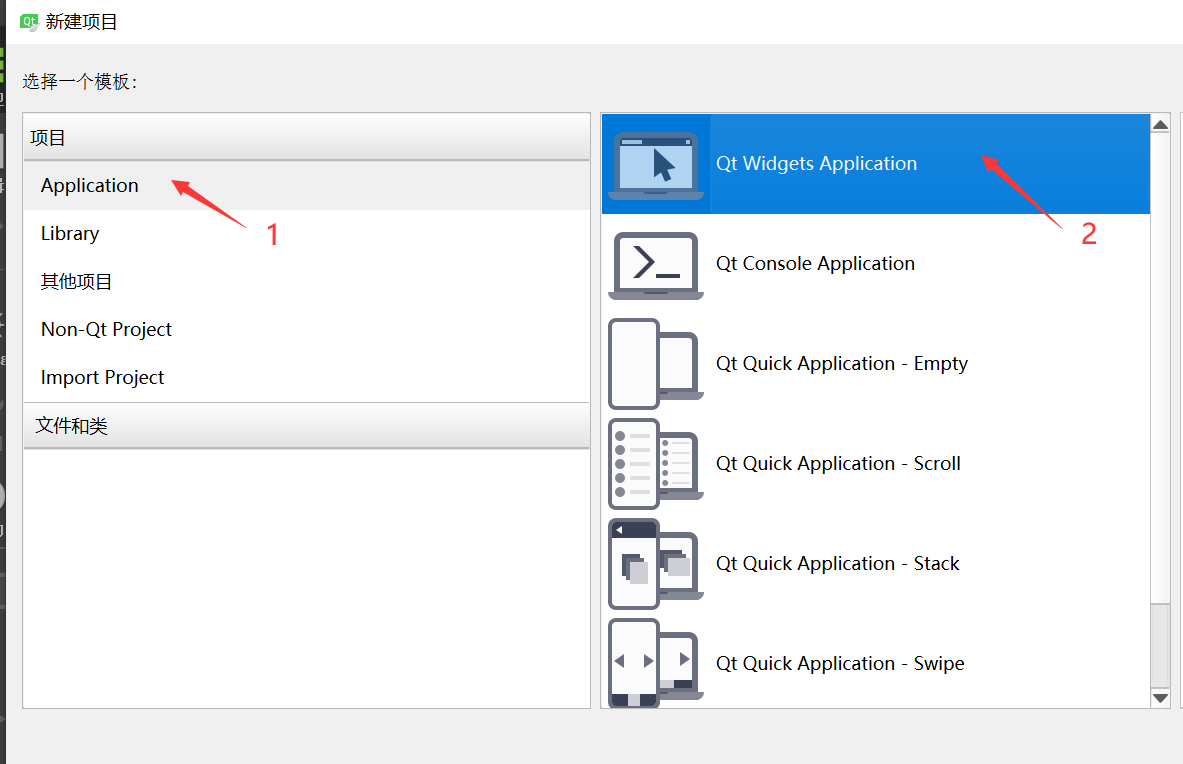
Task: Click the Qt Widgets Application laptop icon
Action: click(x=656, y=165)
